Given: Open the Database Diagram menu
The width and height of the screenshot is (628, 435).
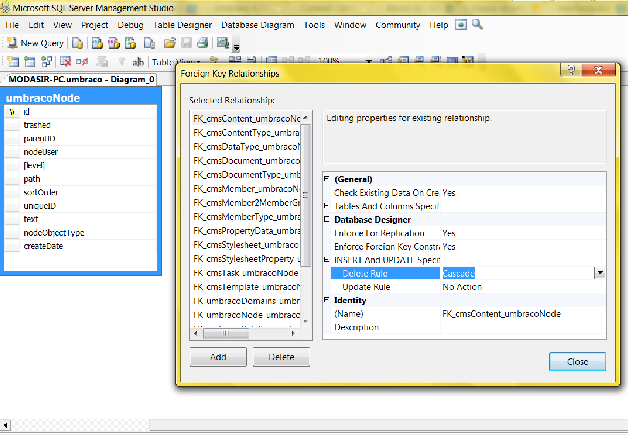Looking at the screenshot, I should point(258,25).
